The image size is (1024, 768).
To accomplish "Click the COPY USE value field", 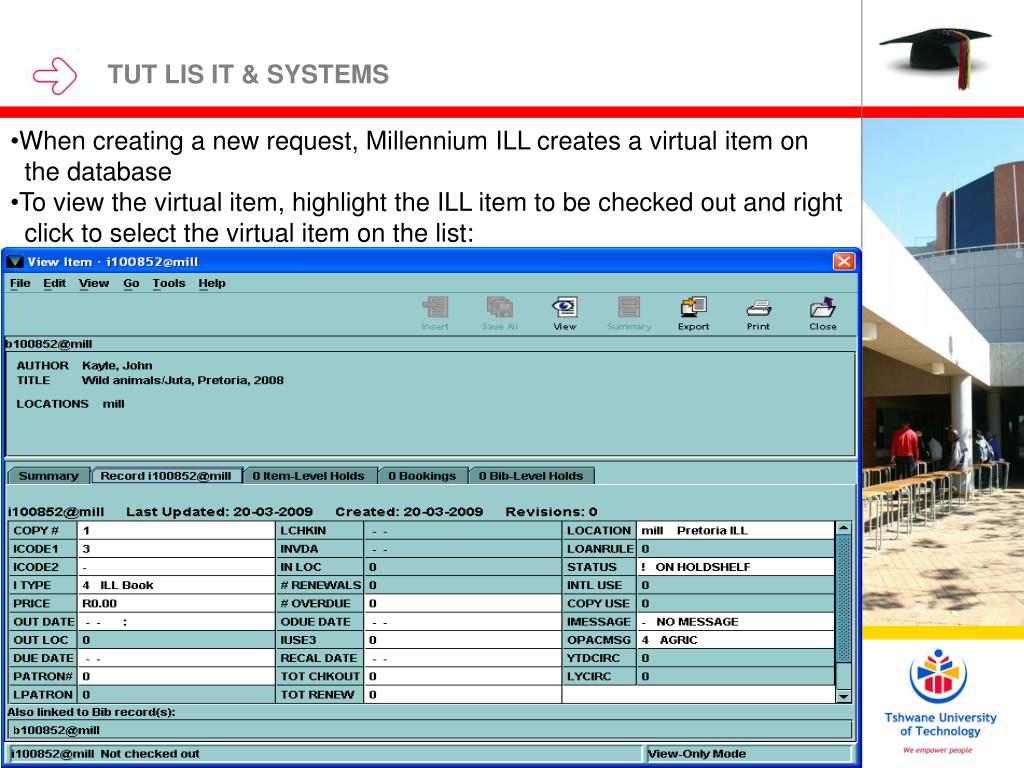I will pos(735,603).
